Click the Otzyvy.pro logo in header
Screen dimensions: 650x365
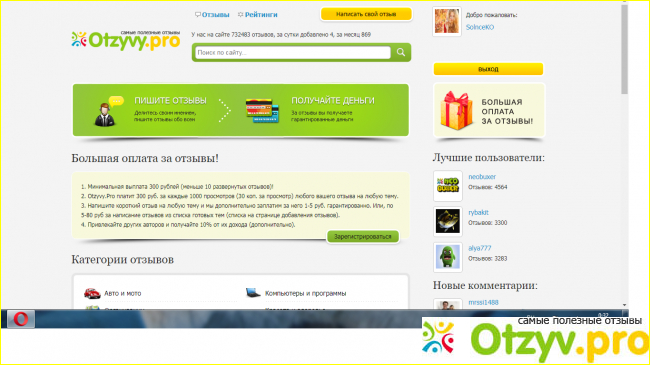tap(126, 40)
